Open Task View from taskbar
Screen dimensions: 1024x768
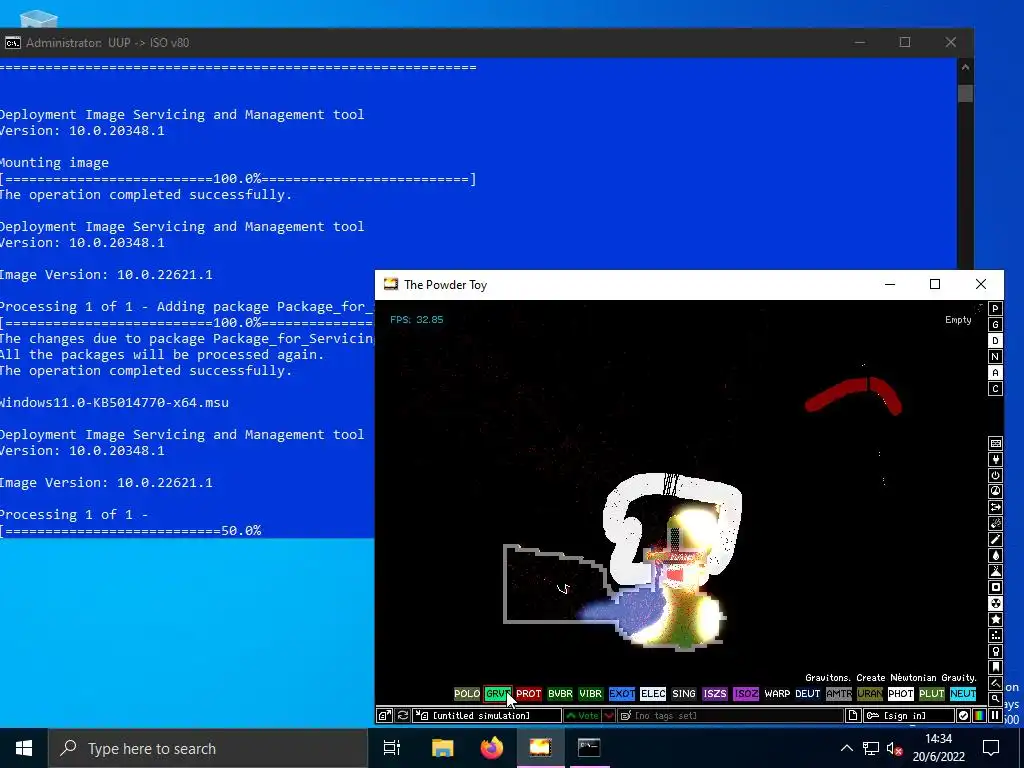392,748
